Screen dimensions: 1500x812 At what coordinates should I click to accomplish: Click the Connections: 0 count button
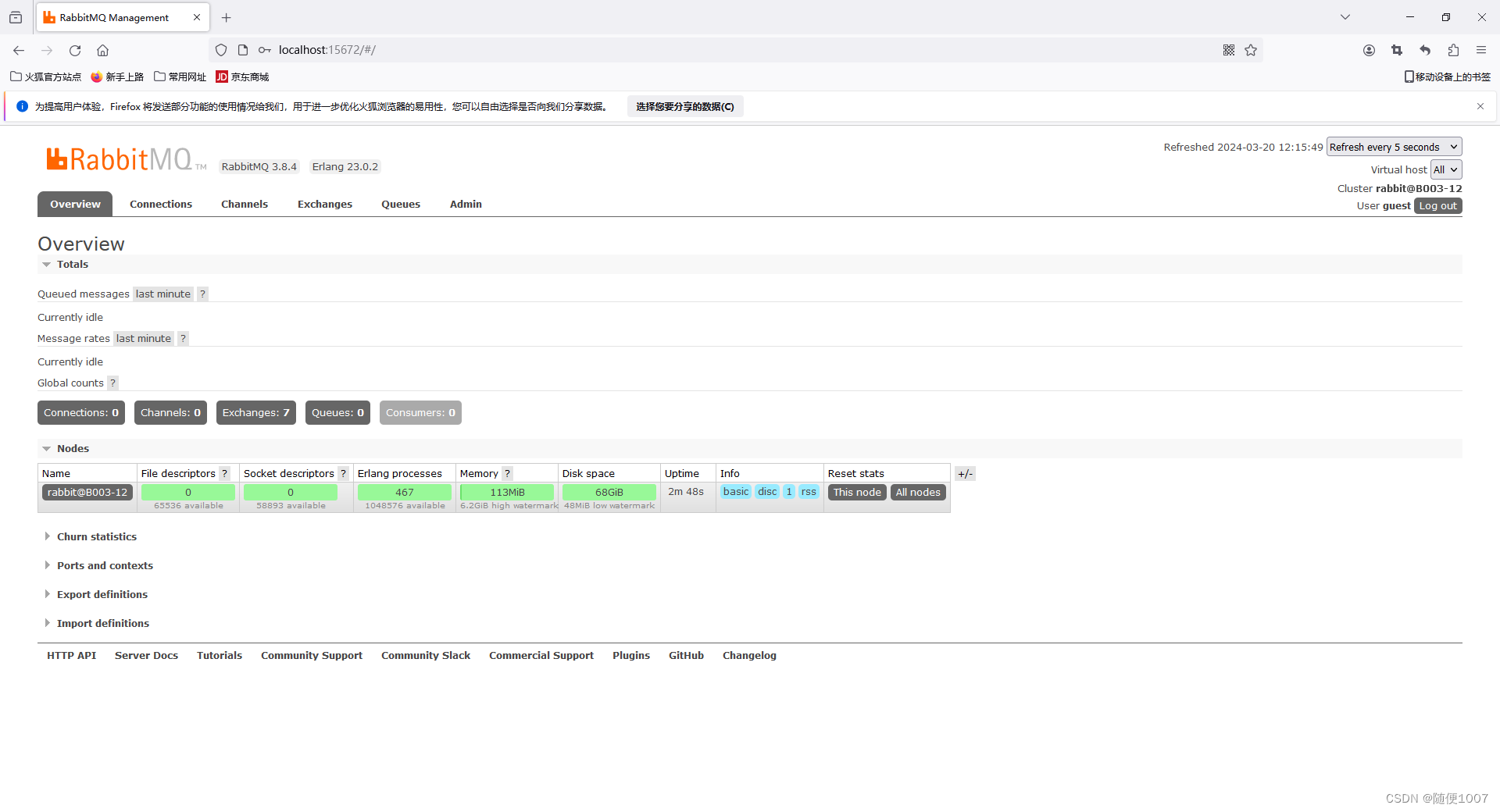[x=81, y=413]
